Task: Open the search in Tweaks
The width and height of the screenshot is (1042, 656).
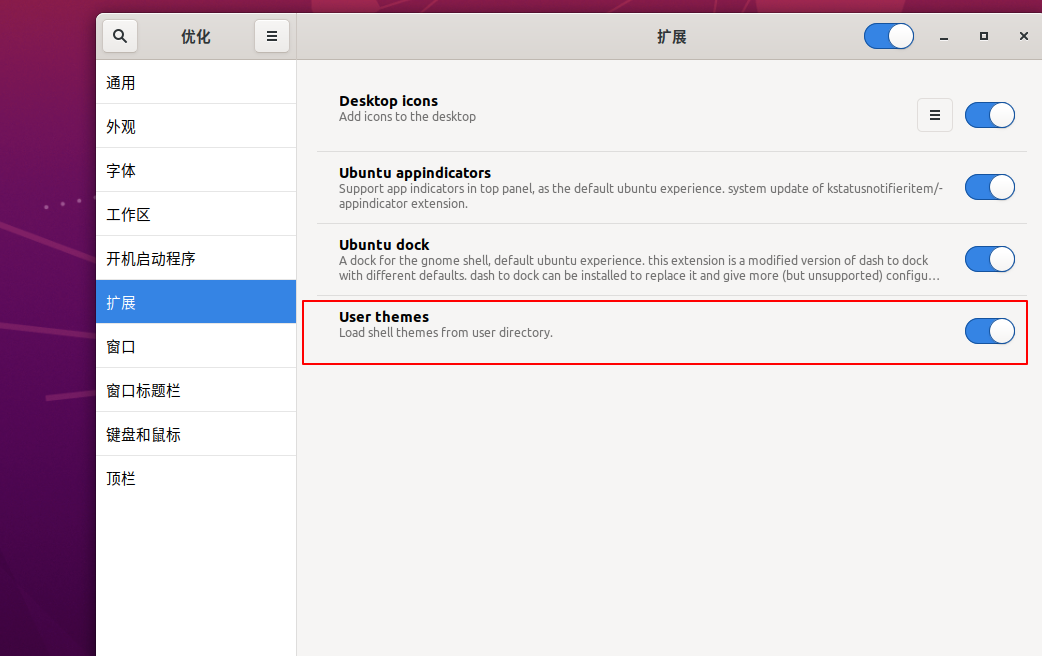Action: point(119,35)
